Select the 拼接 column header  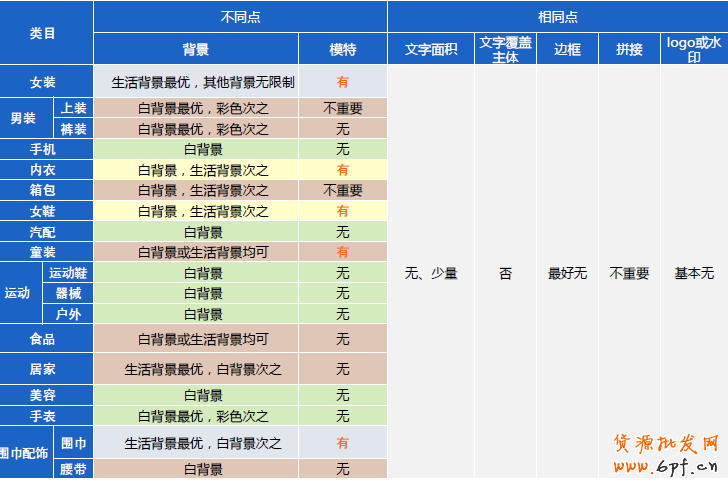click(629, 49)
